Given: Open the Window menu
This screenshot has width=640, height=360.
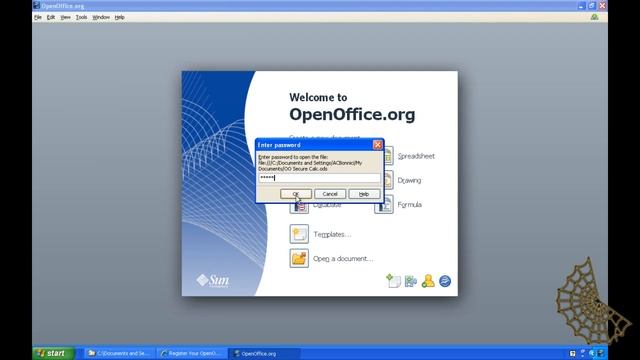Looking at the screenshot, I should (101, 17).
